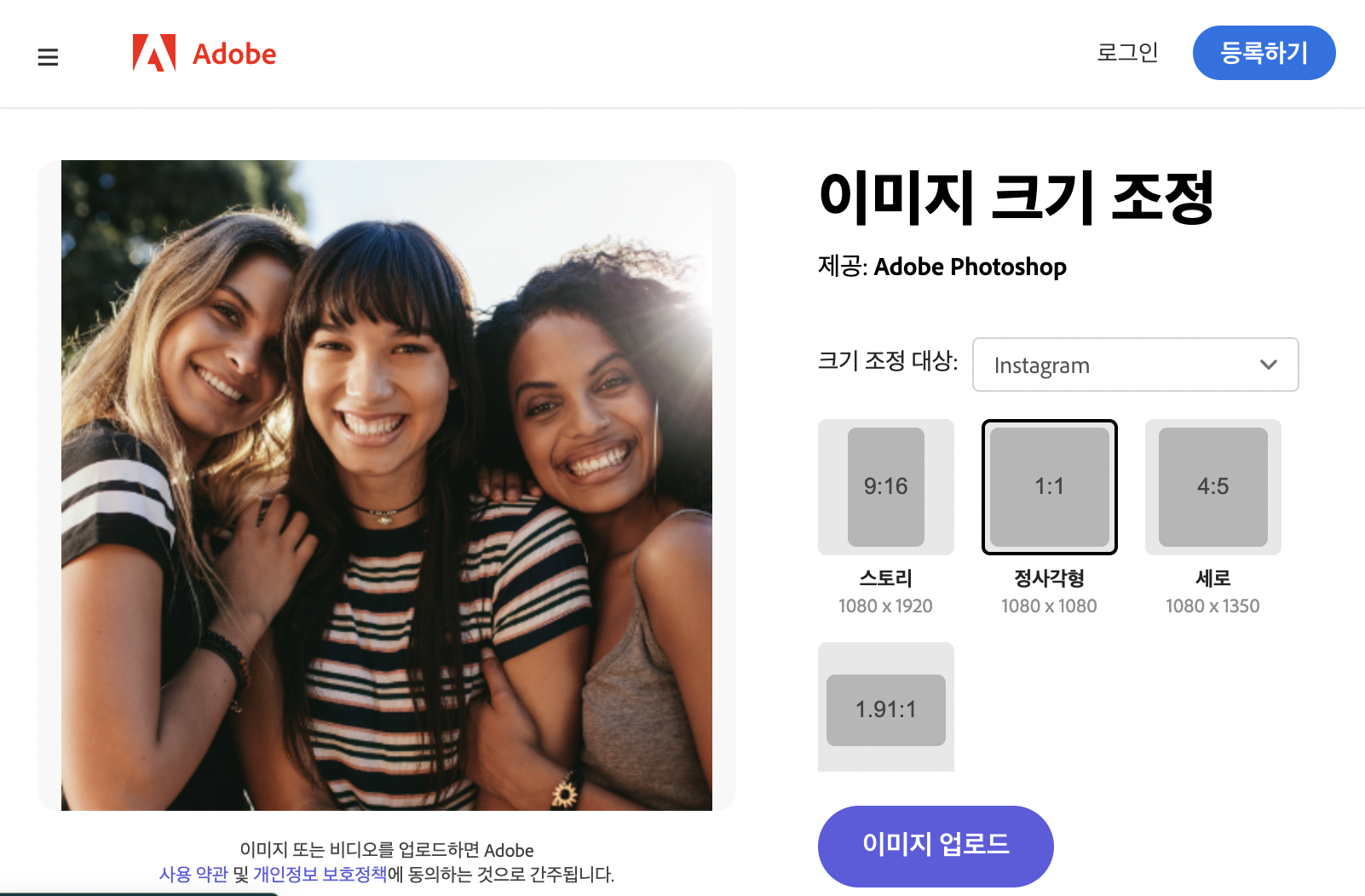Open the 로그인 menu item
This screenshot has height=896, width=1365.
pyautogui.click(x=1127, y=52)
